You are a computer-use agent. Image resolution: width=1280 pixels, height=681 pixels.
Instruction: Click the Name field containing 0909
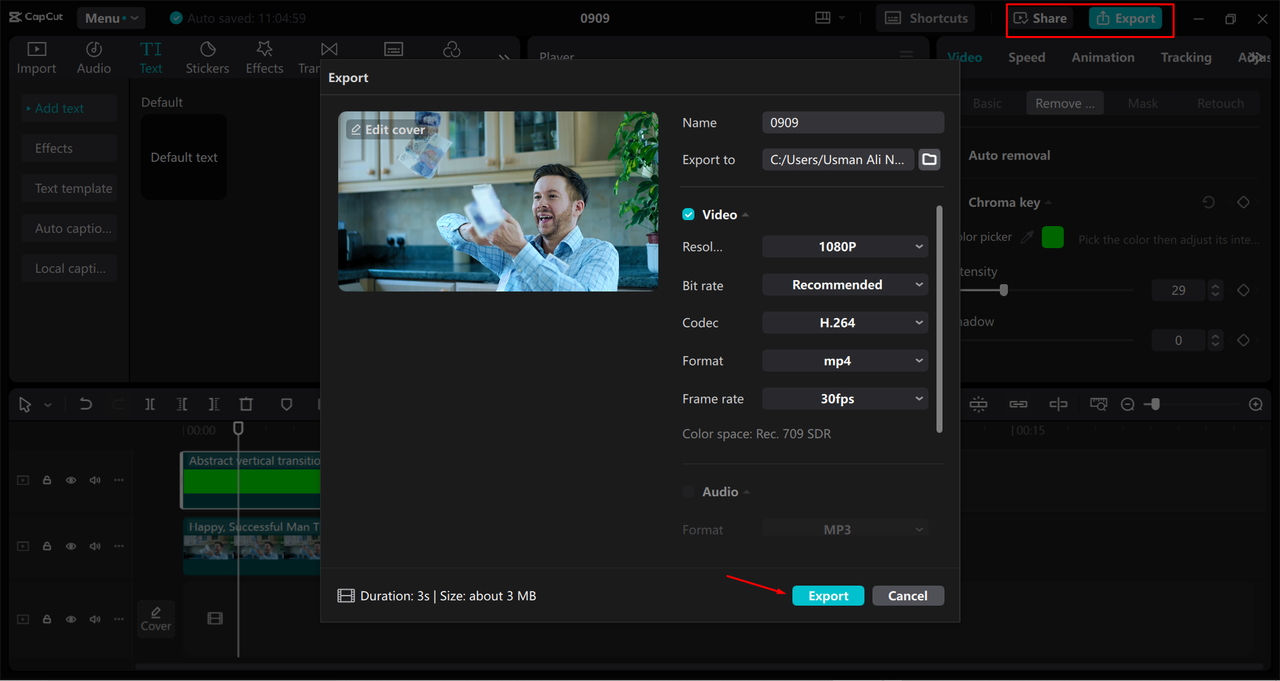853,122
